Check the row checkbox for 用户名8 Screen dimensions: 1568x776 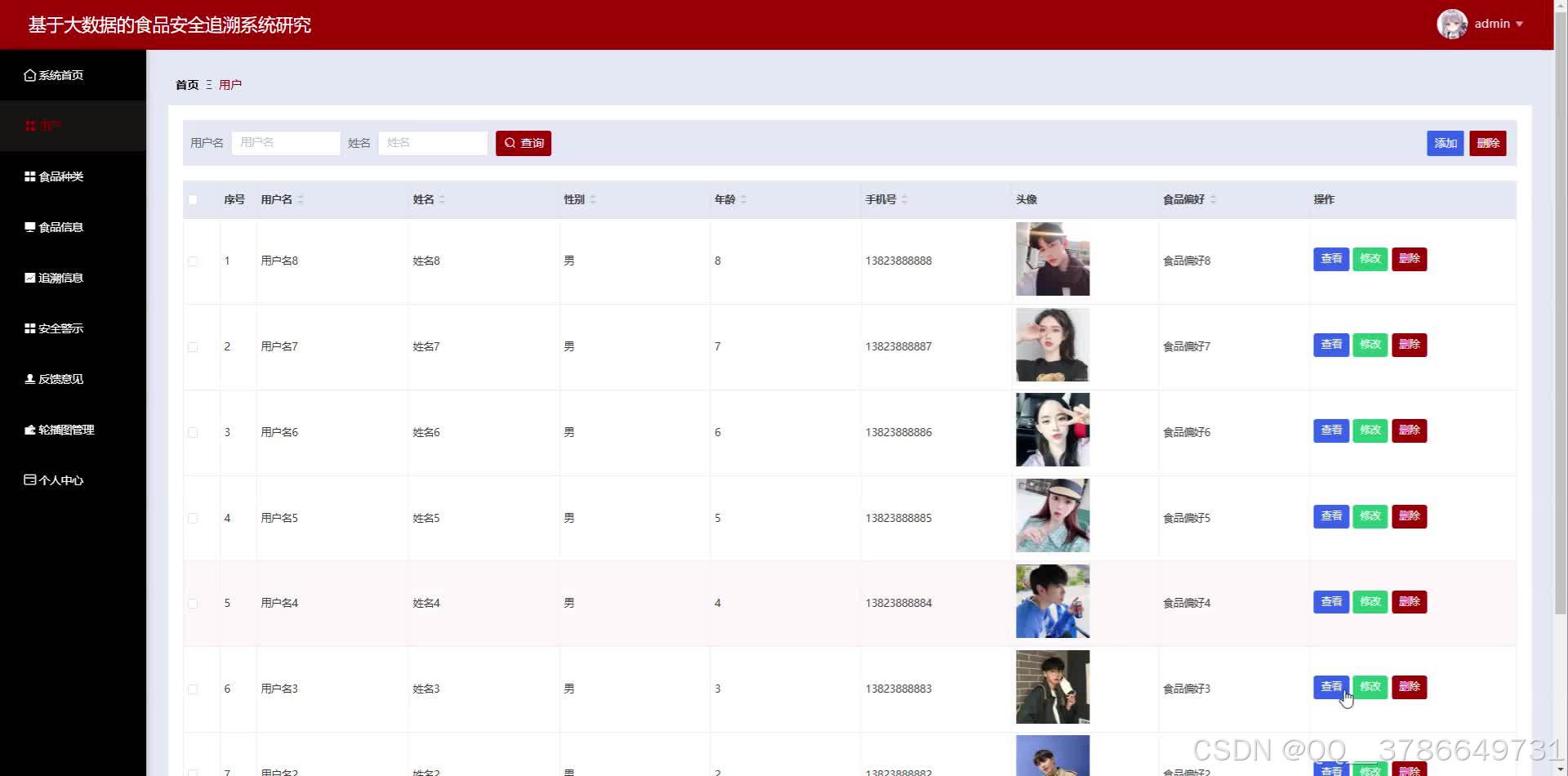(193, 261)
